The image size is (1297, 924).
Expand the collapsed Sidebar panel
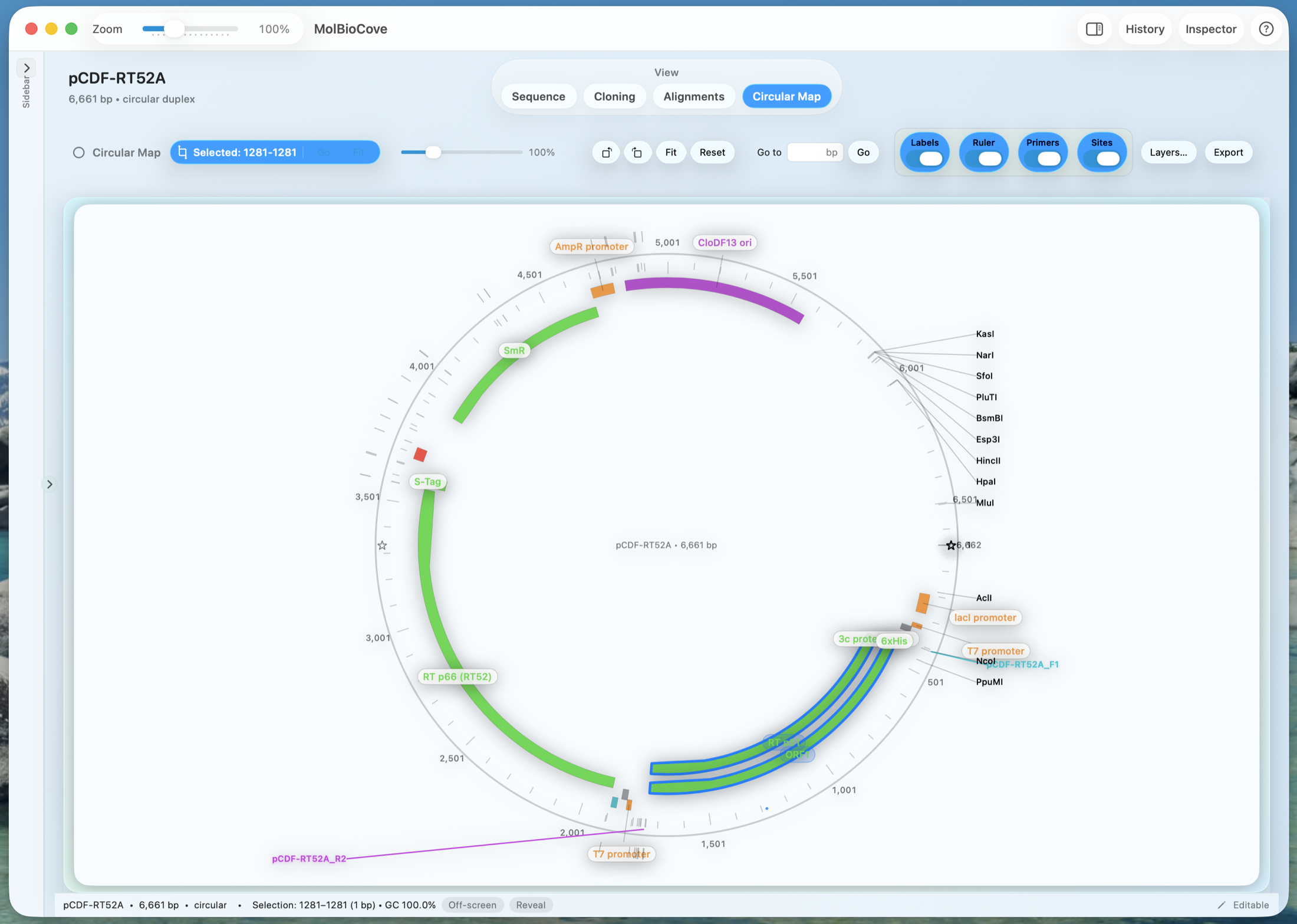pyautogui.click(x=26, y=68)
